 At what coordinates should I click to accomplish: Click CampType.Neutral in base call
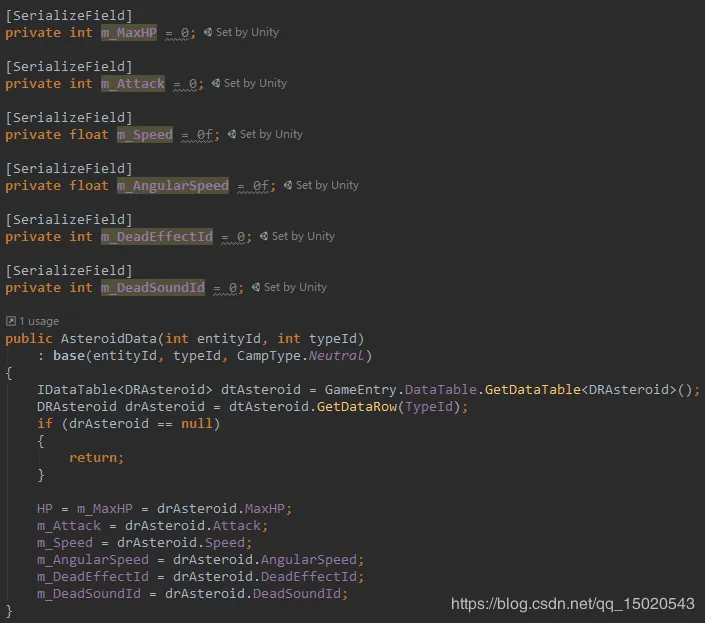[x=300, y=356]
